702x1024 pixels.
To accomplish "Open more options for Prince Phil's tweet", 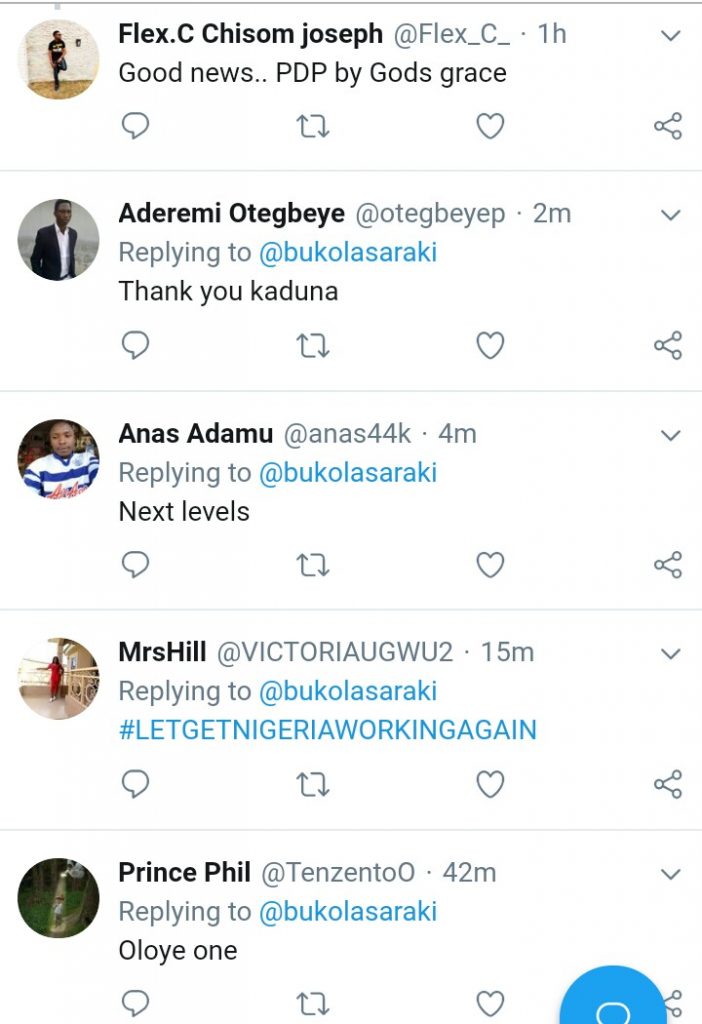I will (x=671, y=875).
